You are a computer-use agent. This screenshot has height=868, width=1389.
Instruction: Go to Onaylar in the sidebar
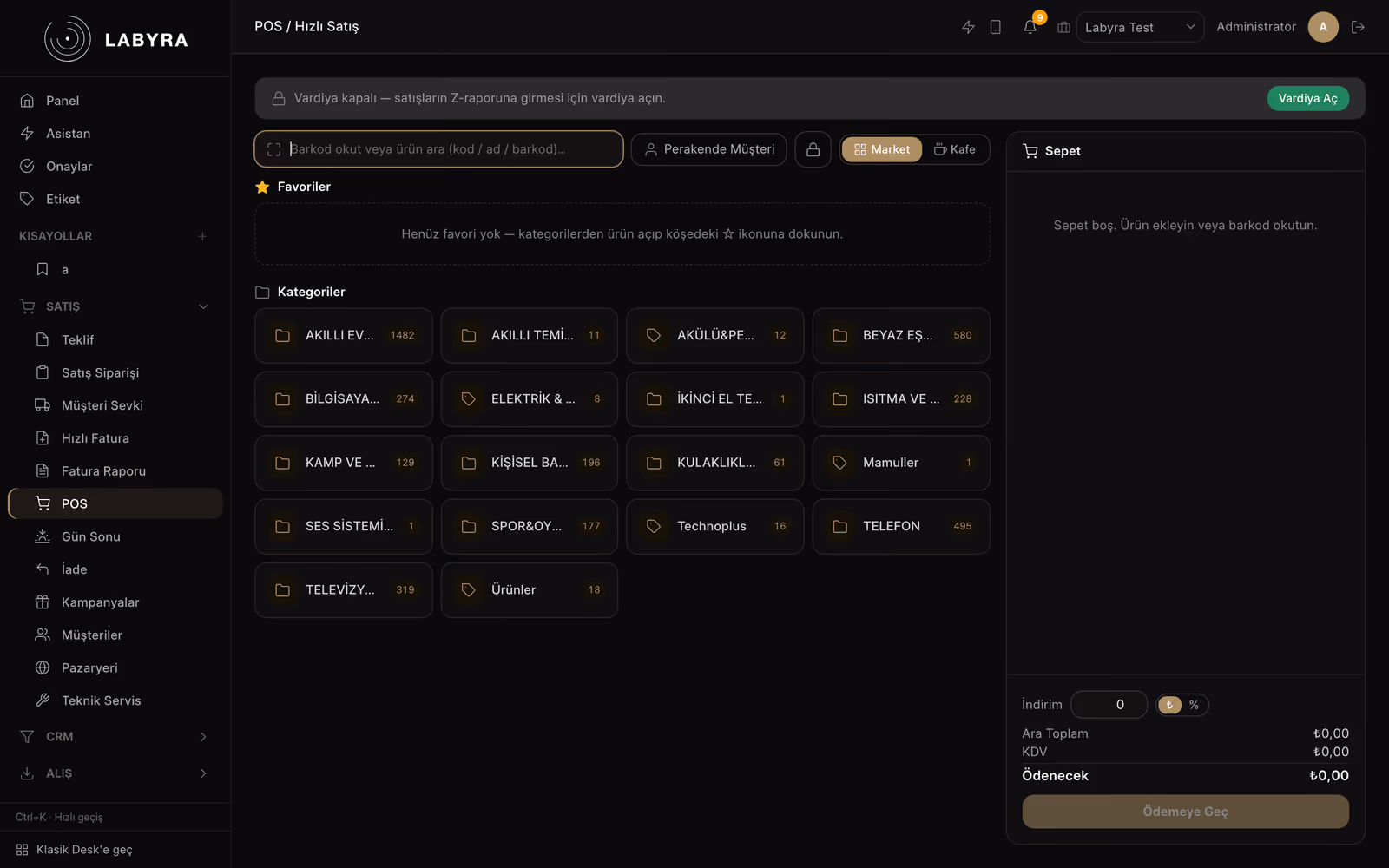pyautogui.click(x=115, y=167)
